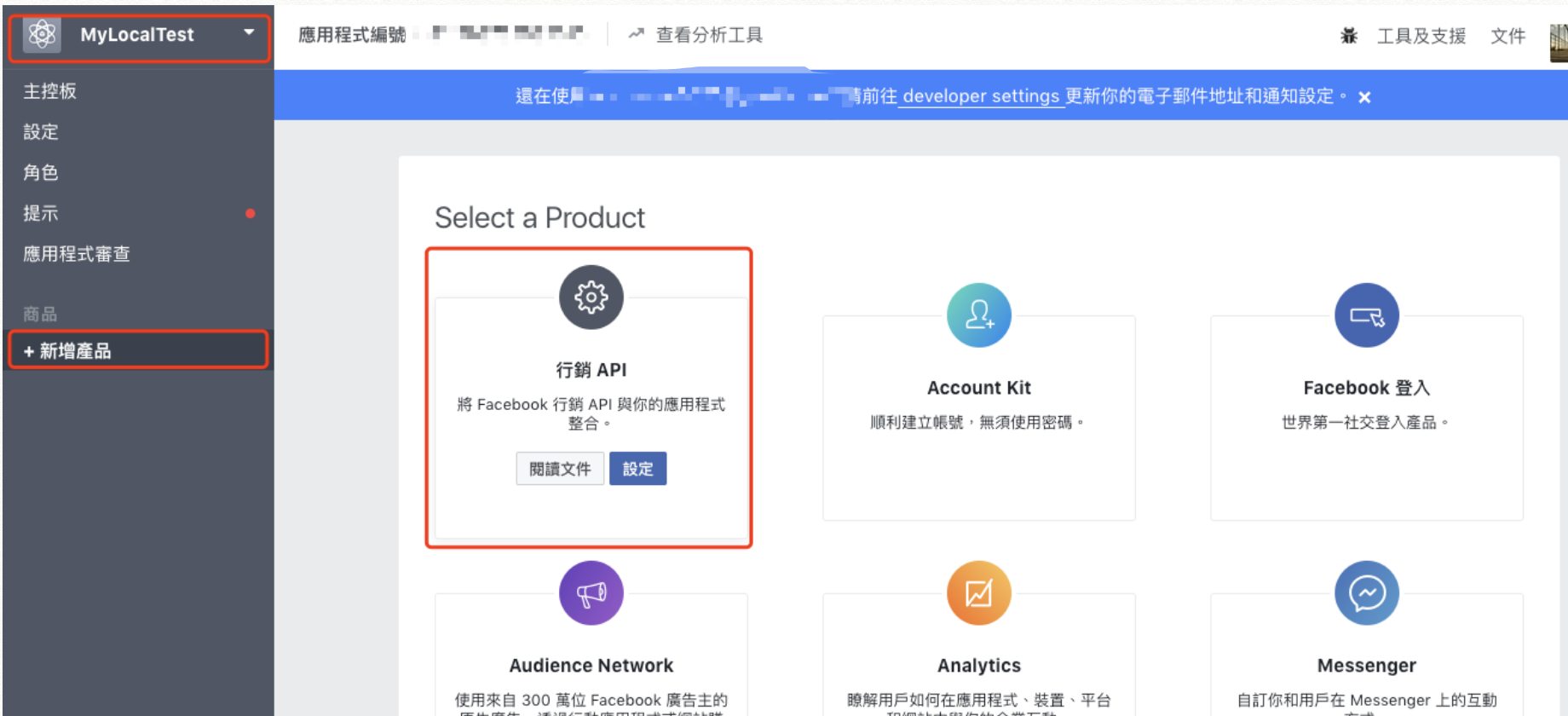This screenshot has width=1568, height=716.
Task: Click the blue 設定 button for 行銷 API
Action: (638, 469)
